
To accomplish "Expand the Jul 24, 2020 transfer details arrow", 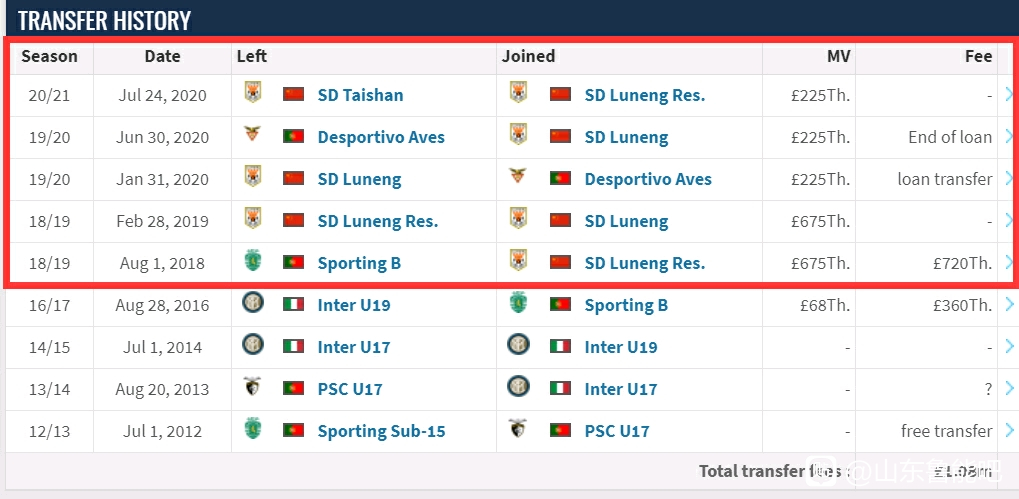I will [x=1009, y=95].
